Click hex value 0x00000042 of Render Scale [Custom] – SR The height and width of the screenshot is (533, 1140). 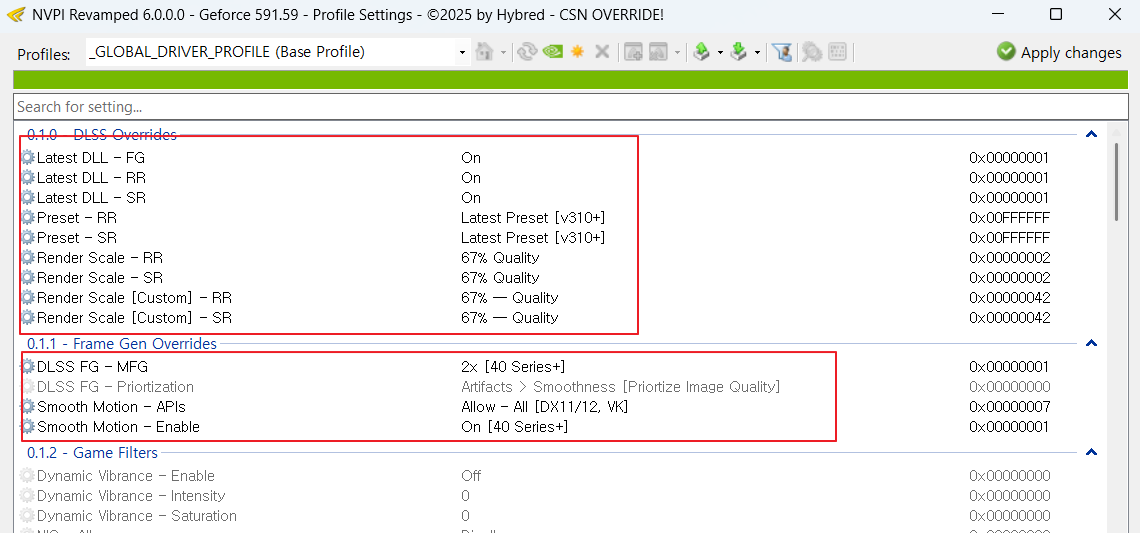tap(1009, 318)
